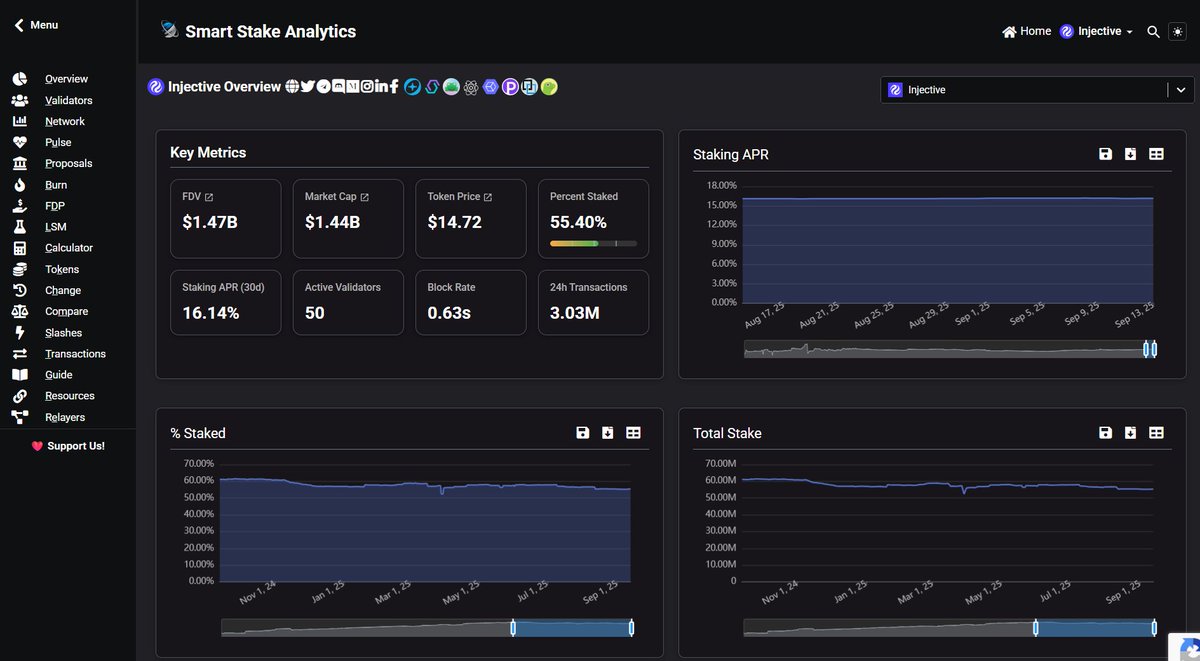
Task: Go to Guide page in sidebar
Action: tap(59, 375)
